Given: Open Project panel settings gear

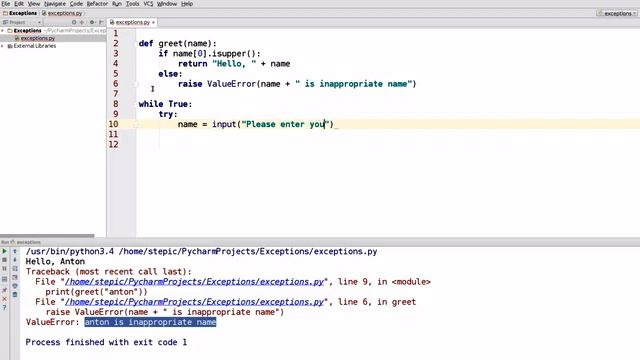Looking at the screenshot, I should 92,22.
